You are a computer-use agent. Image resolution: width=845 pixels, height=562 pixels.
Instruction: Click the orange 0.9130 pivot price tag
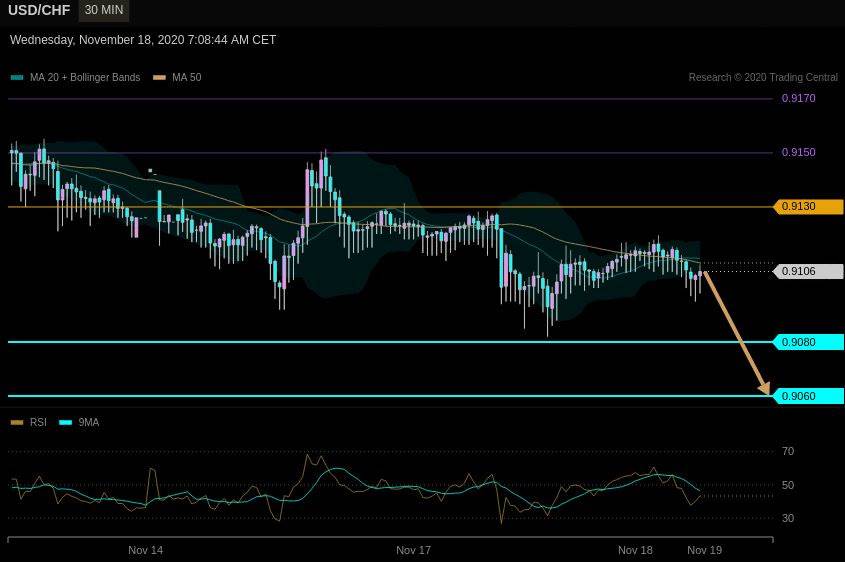[x=808, y=206]
